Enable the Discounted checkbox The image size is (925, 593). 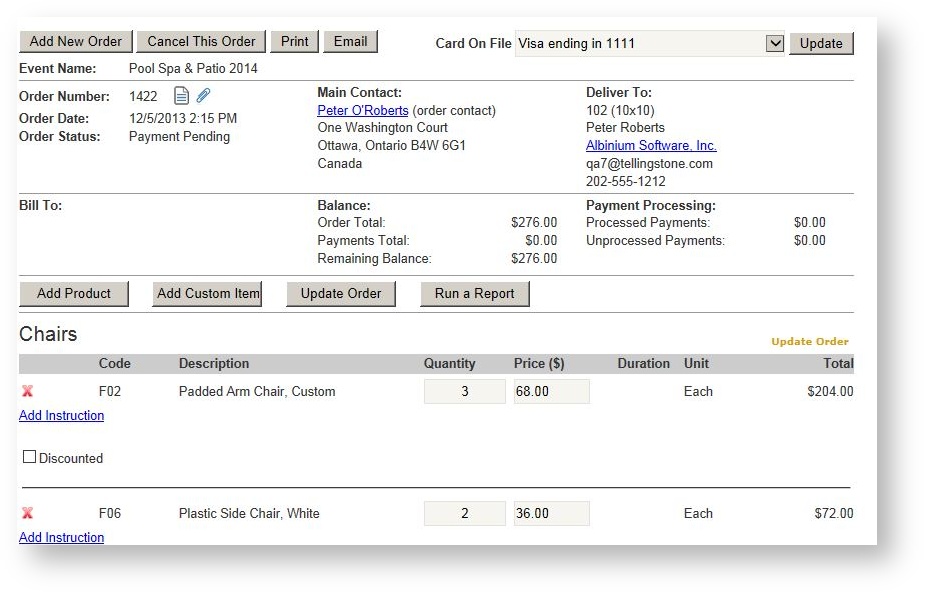click(x=30, y=458)
